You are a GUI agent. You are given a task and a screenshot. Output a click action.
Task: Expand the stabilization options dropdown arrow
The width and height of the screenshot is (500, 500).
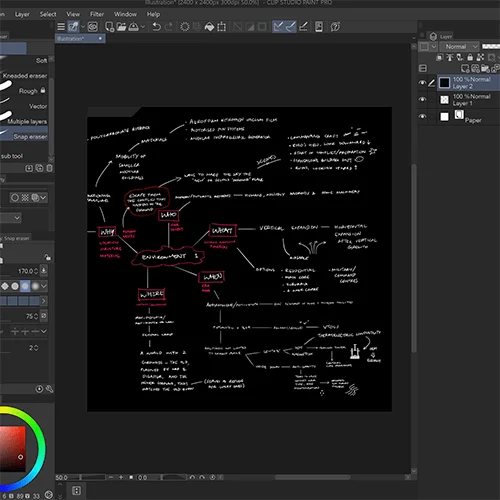[43, 331]
